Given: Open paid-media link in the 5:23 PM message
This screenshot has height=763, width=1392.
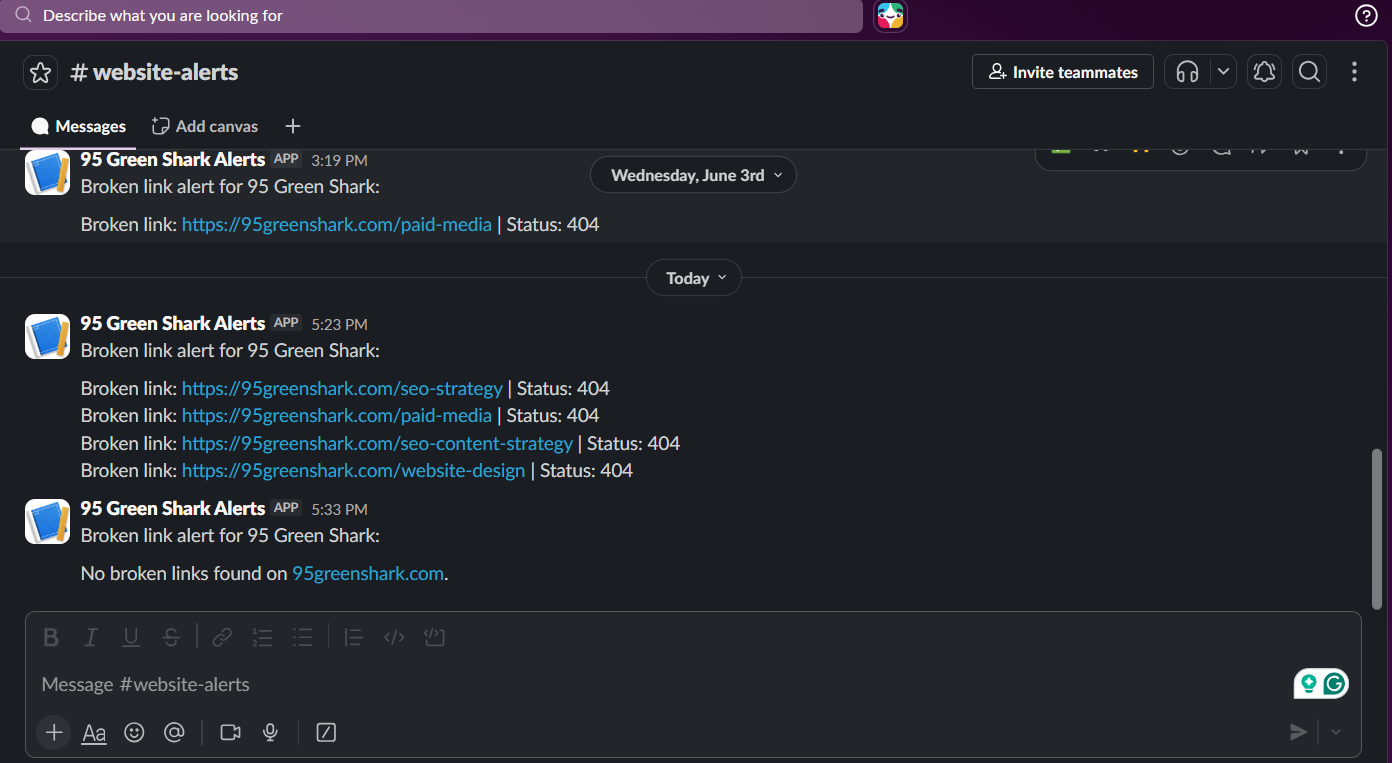Looking at the screenshot, I should click(337, 415).
